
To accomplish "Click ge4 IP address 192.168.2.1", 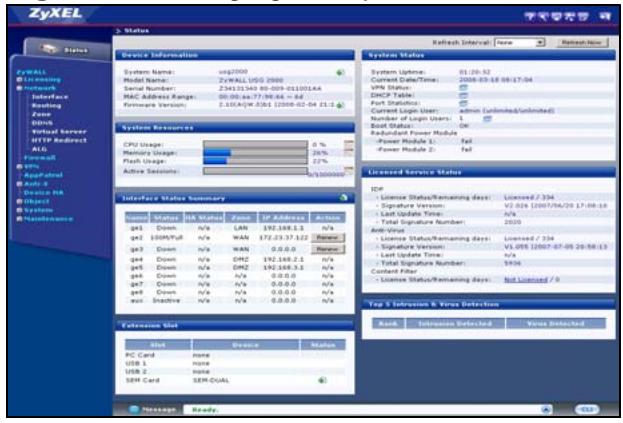I will (284, 259).
